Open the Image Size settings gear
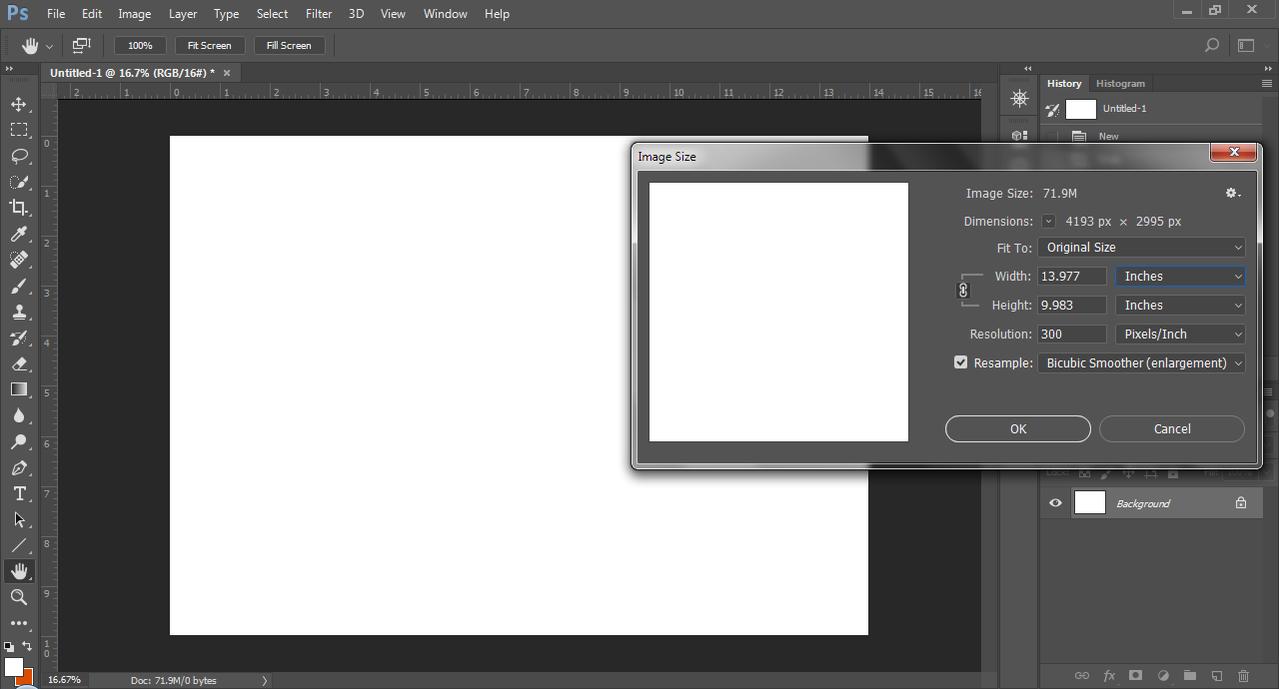 [x=1232, y=193]
